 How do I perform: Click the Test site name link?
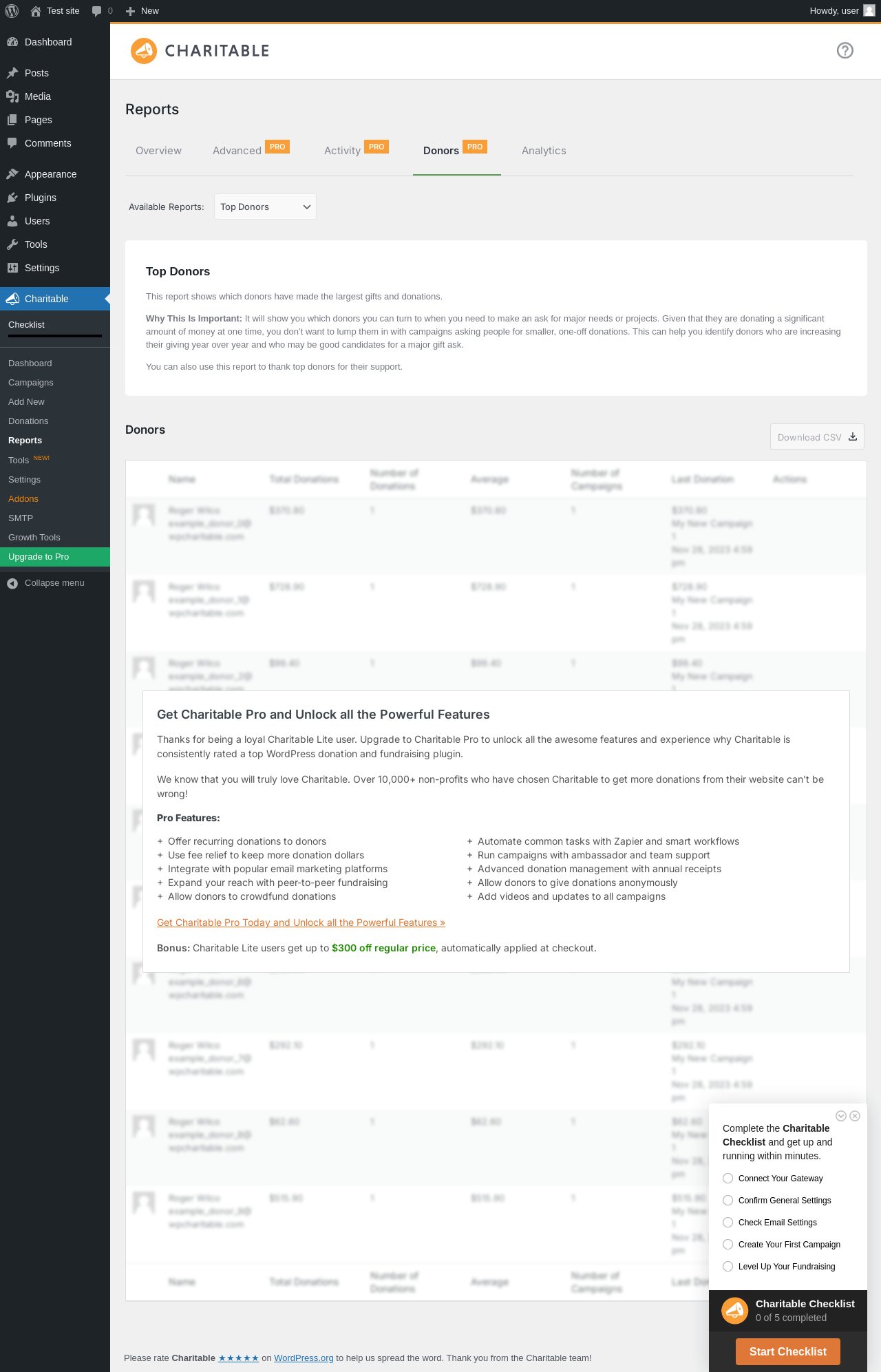click(x=63, y=11)
